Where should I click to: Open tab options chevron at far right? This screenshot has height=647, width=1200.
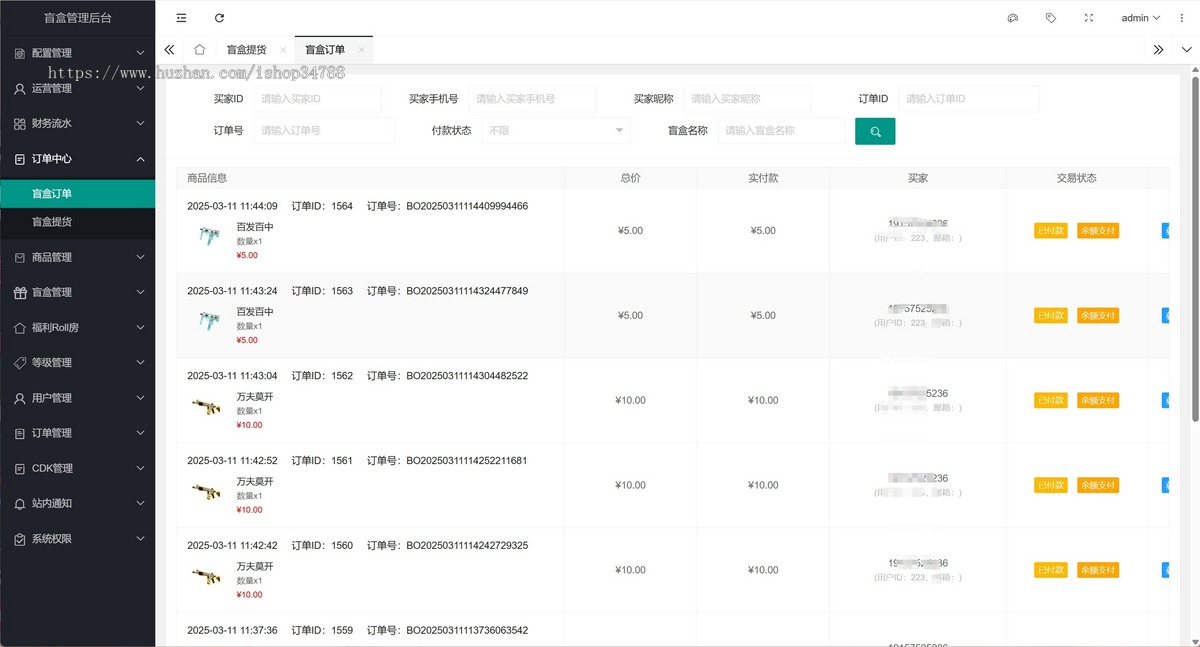point(1187,49)
